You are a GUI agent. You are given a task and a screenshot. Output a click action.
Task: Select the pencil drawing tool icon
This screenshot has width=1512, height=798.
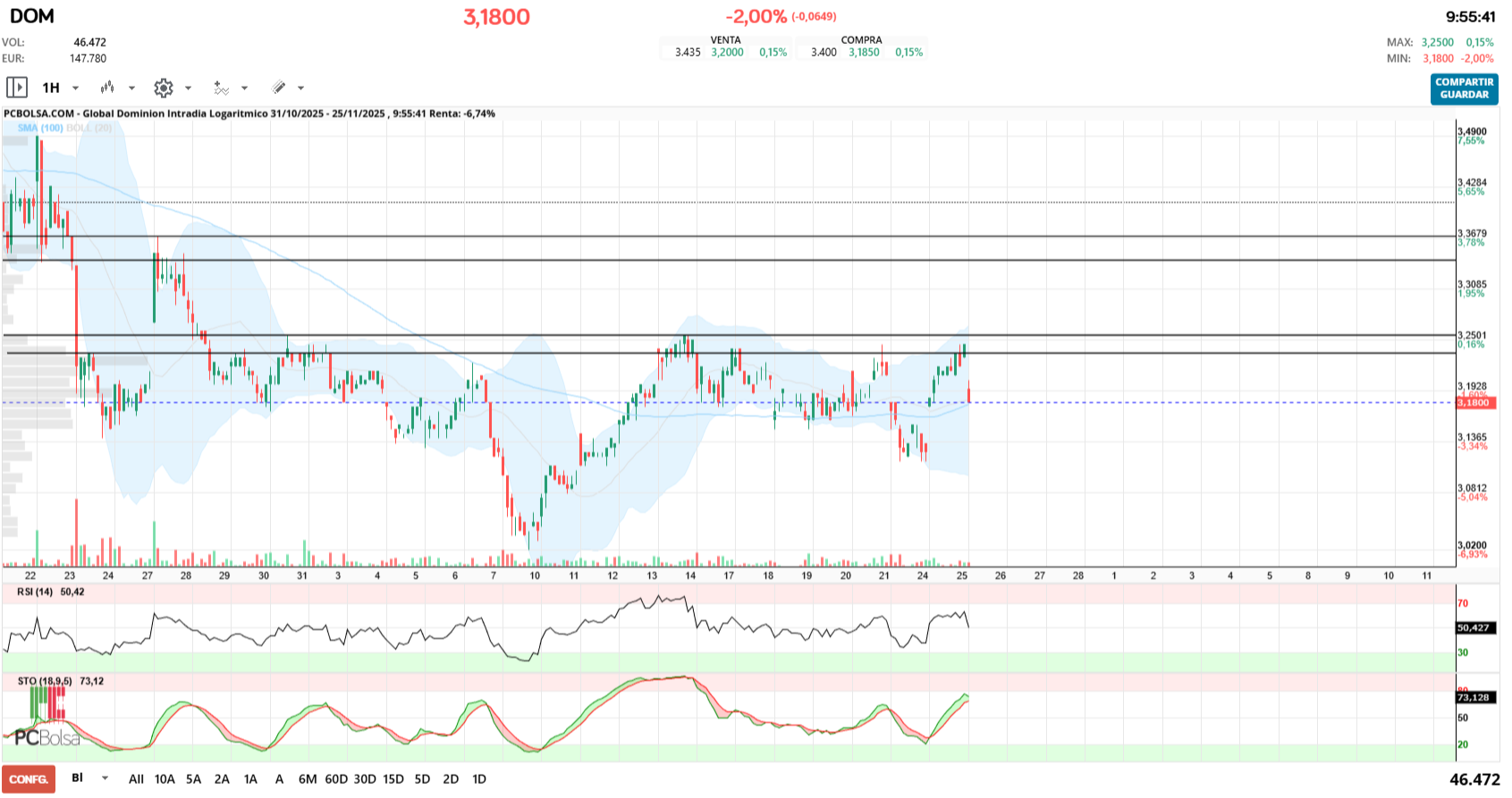tap(279, 88)
